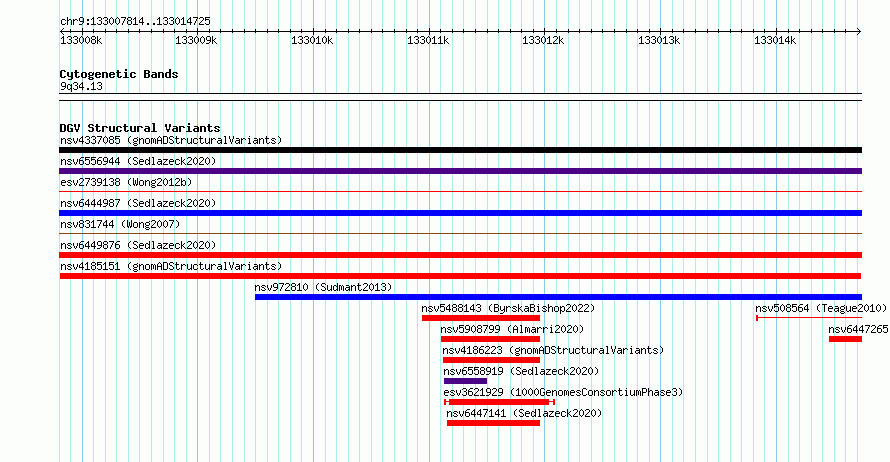Open nsv831744 (Wong2007) label
This screenshot has width=890, height=462.
click(120, 224)
